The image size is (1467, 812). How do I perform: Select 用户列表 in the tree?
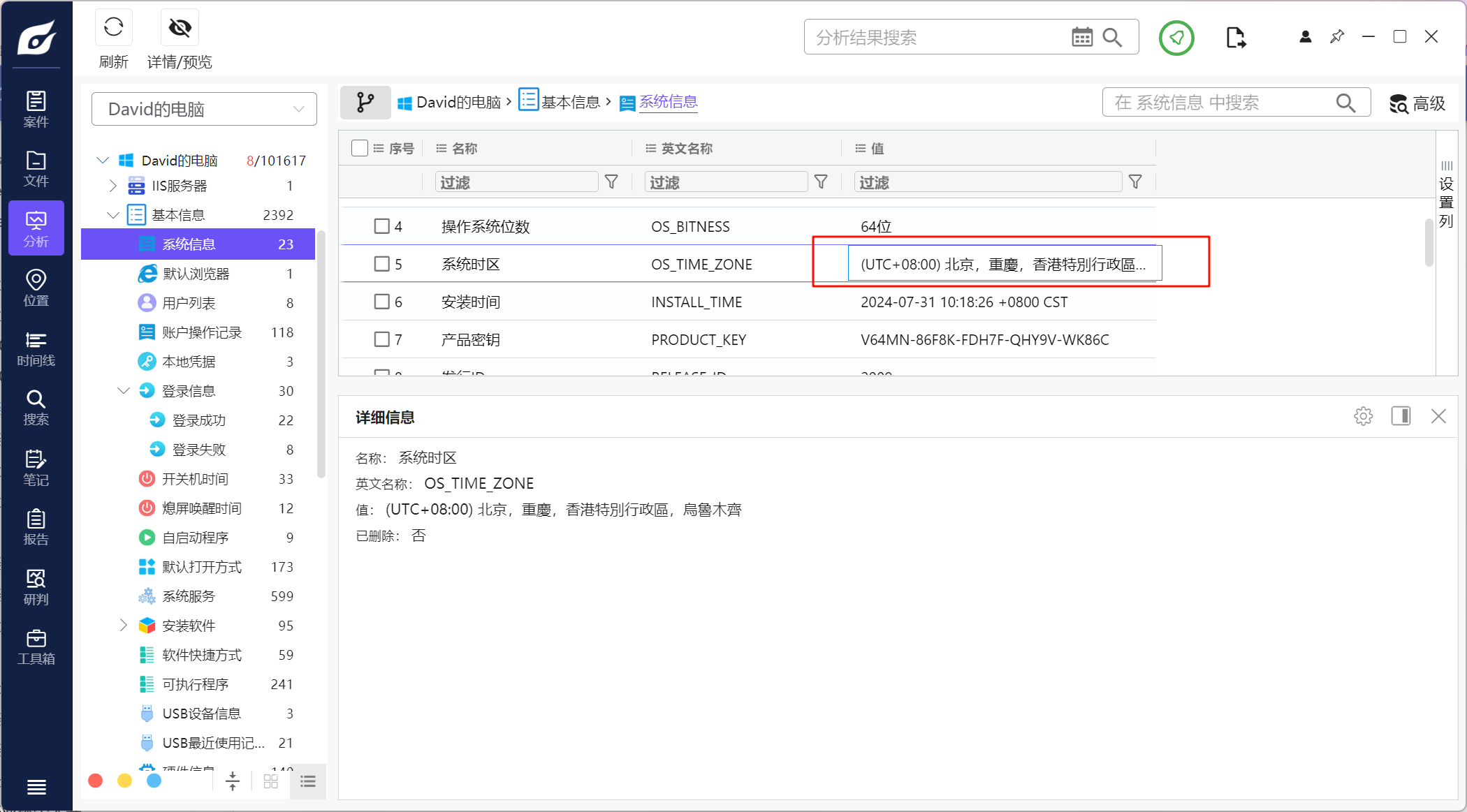(189, 303)
